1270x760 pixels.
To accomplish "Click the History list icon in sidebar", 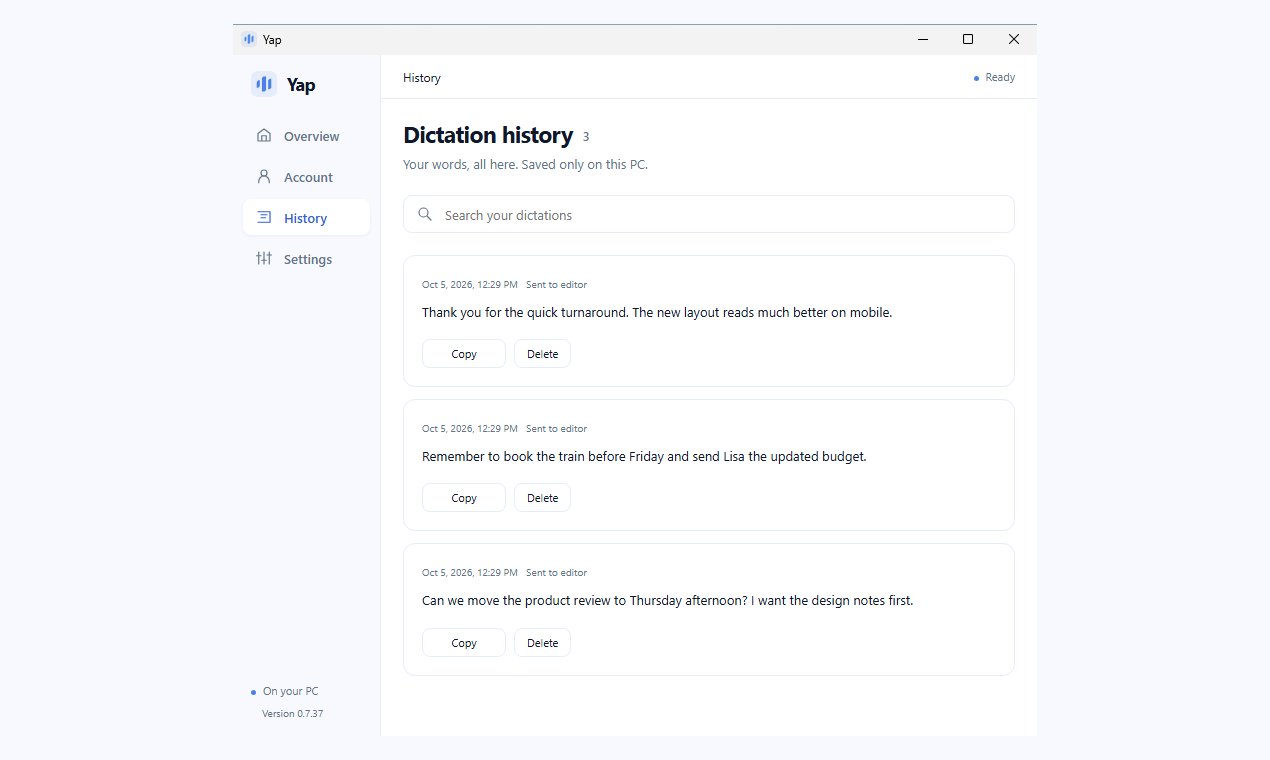I will [264, 218].
